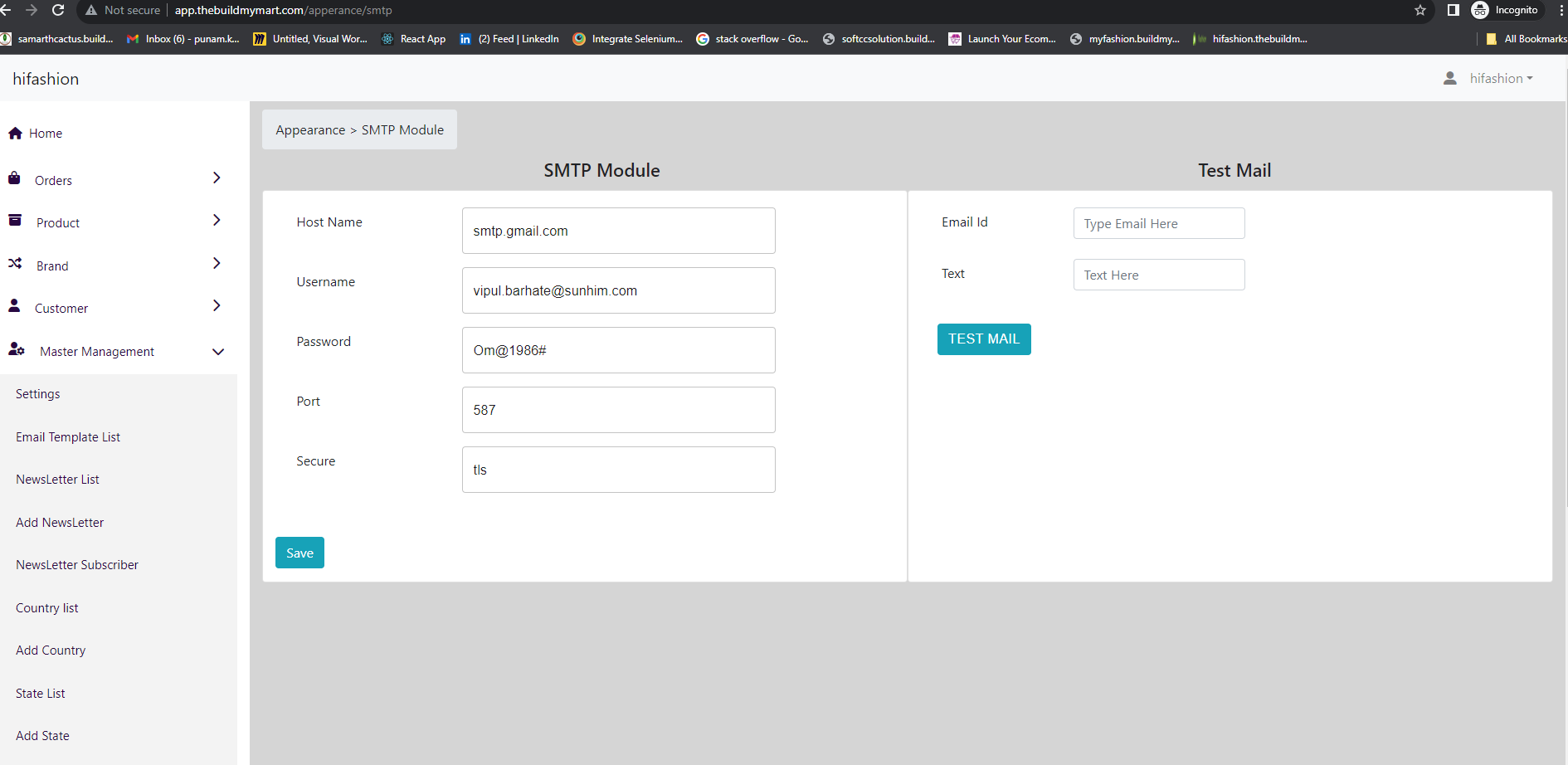Expand the Brand submenu chevron

[217, 263]
